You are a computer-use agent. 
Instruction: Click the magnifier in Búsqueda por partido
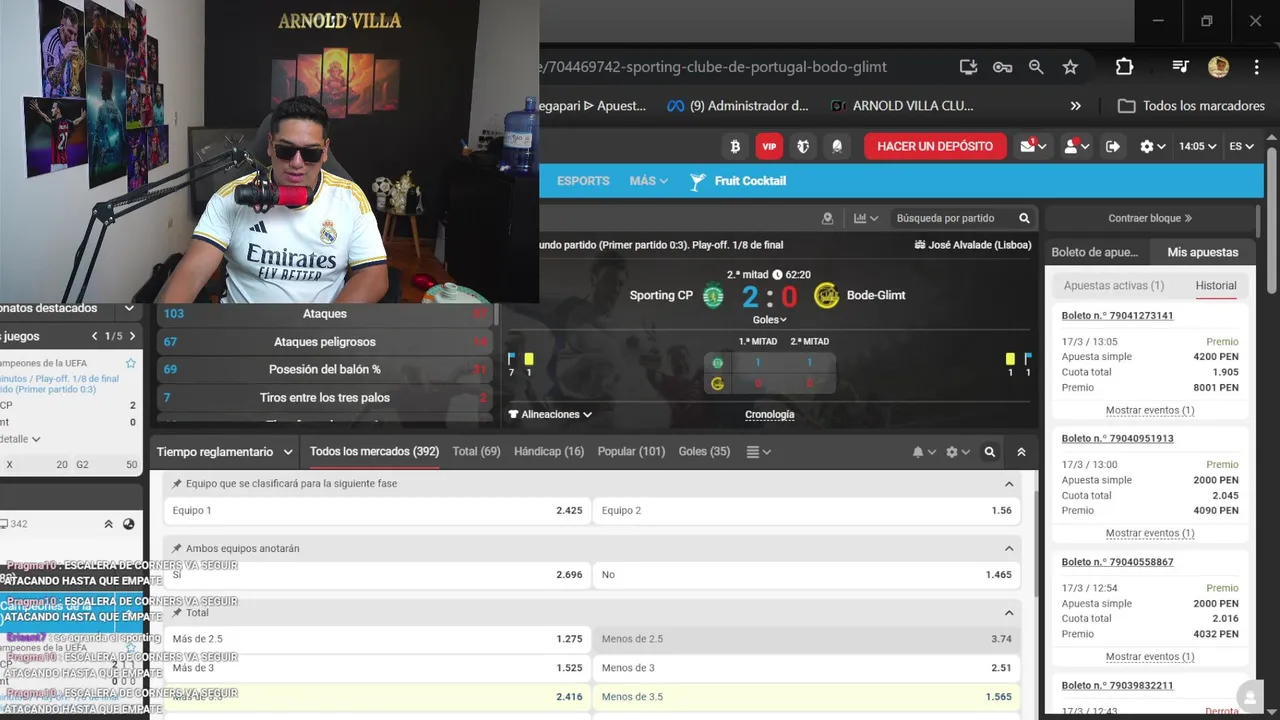[x=1024, y=218]
